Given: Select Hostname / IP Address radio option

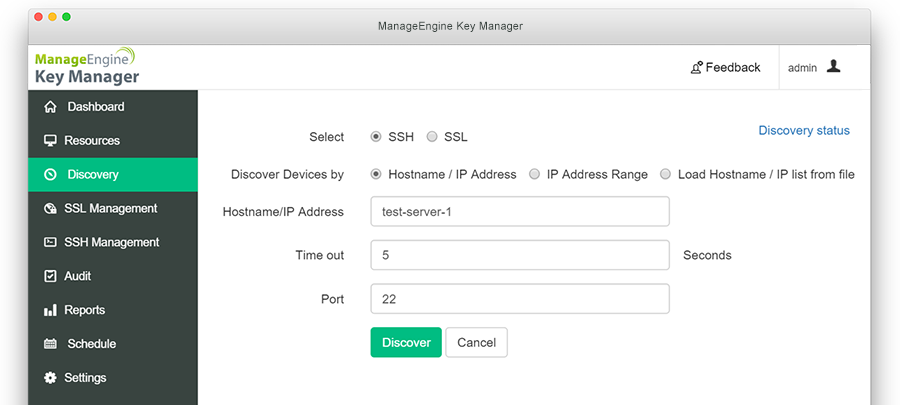Looking at the screenshot, I should (x=376, y=174).
